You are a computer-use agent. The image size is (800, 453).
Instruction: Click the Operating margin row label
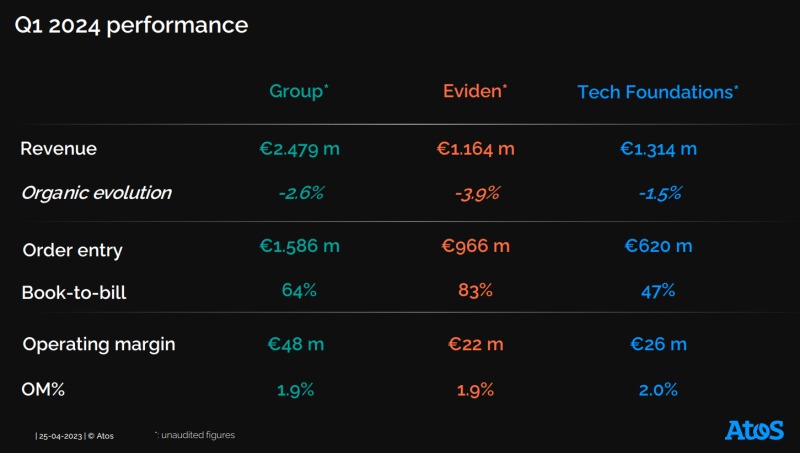coord(99,344)
